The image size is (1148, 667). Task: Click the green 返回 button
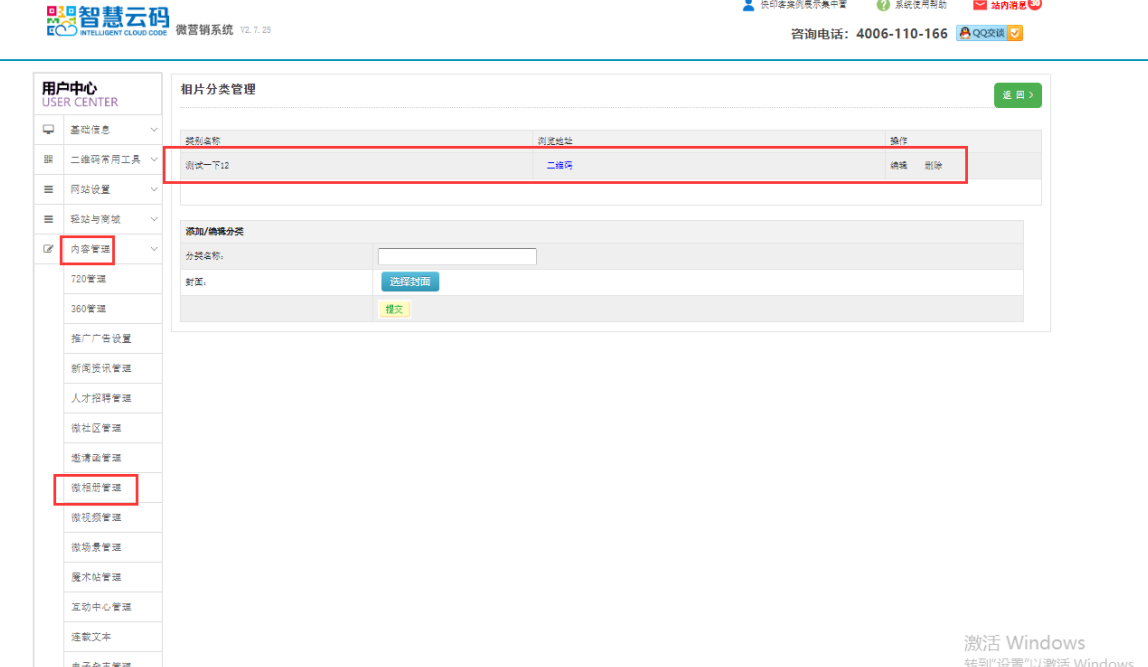1017,95
